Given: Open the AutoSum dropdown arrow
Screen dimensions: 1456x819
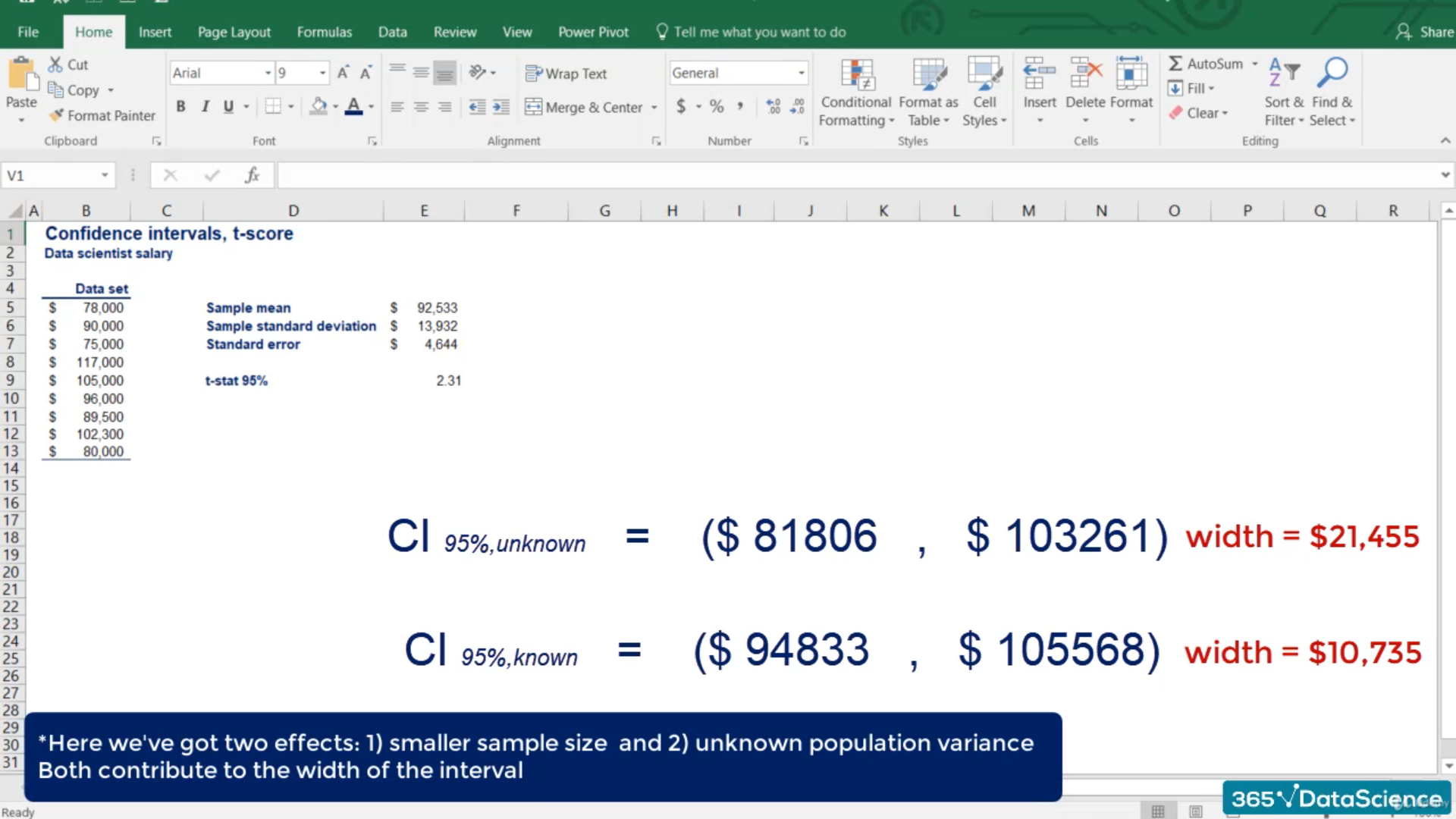Looking at the screenshot, I should (x=1254, y=64).
